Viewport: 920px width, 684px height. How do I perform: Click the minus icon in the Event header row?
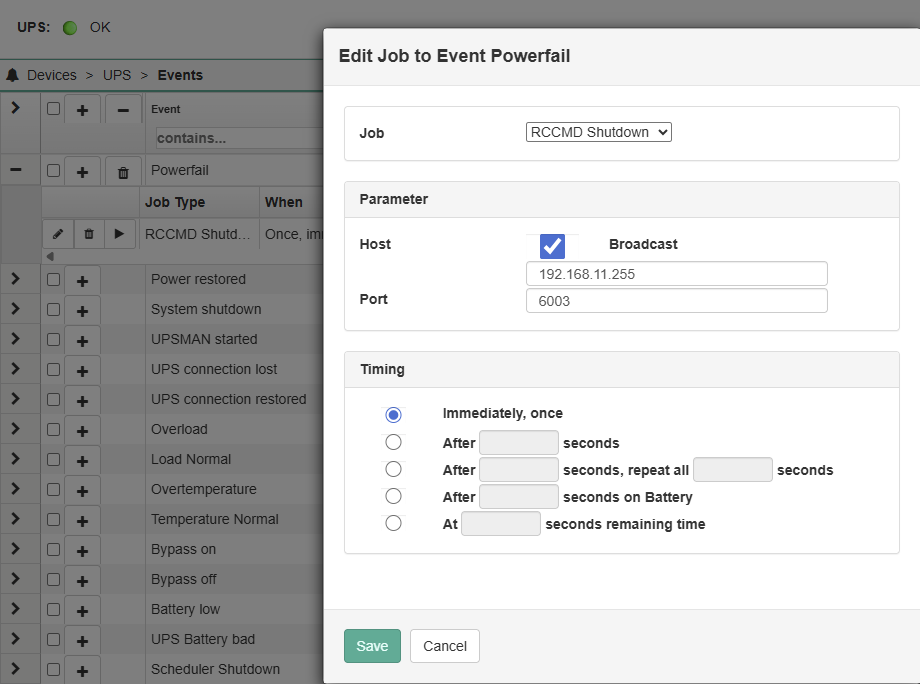tap(123, 110)
